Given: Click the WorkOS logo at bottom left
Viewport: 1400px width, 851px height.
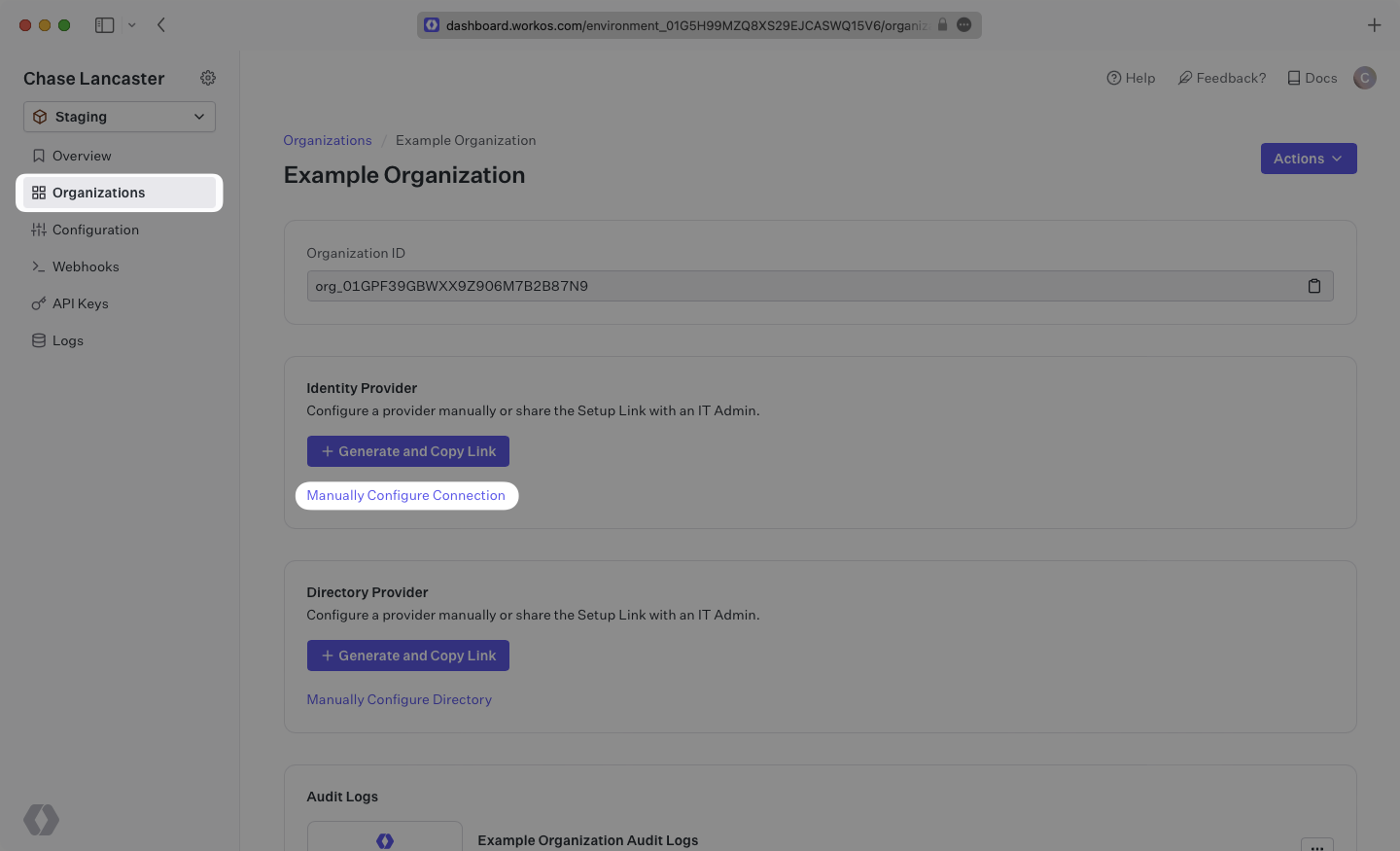Looking at the screenshot, I should click(41, 820).
